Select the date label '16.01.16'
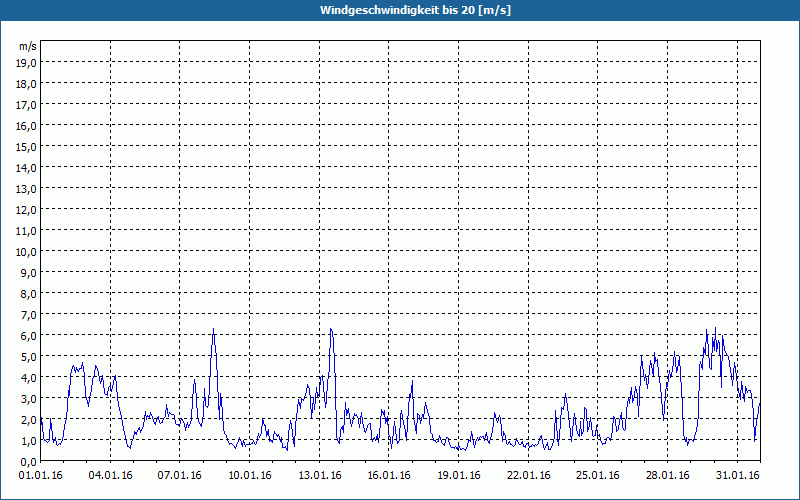This screenshot has height=500, width=800. [389, 476]
